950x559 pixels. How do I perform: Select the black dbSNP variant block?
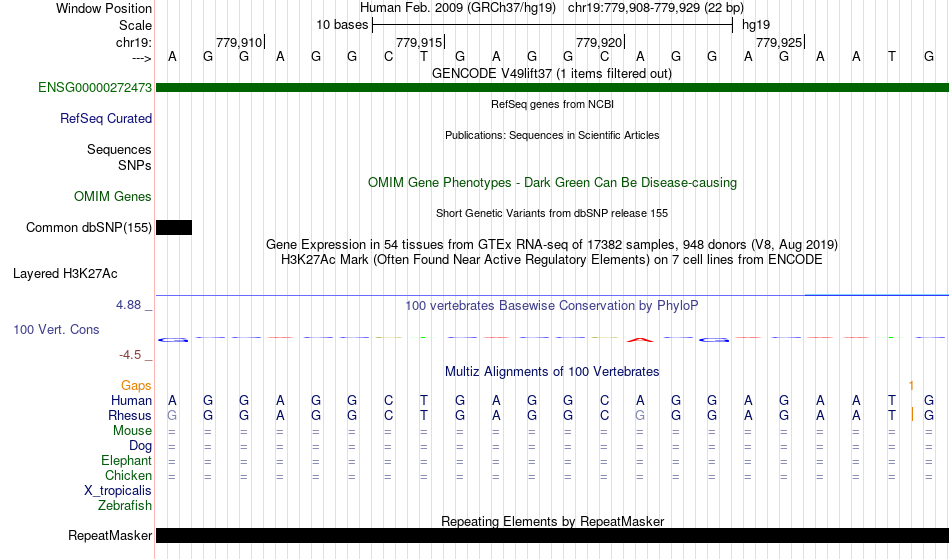pos(174,228)
